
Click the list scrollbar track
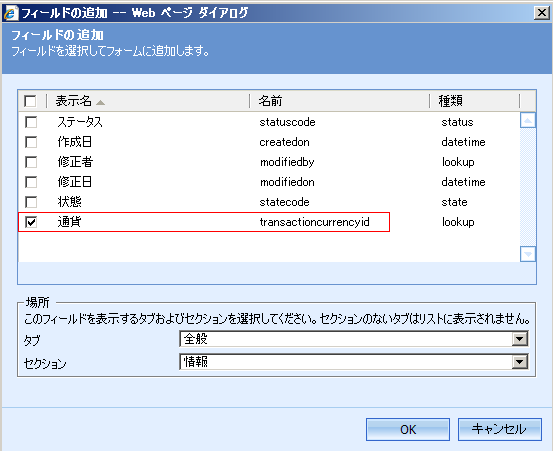tap(528, 187)
